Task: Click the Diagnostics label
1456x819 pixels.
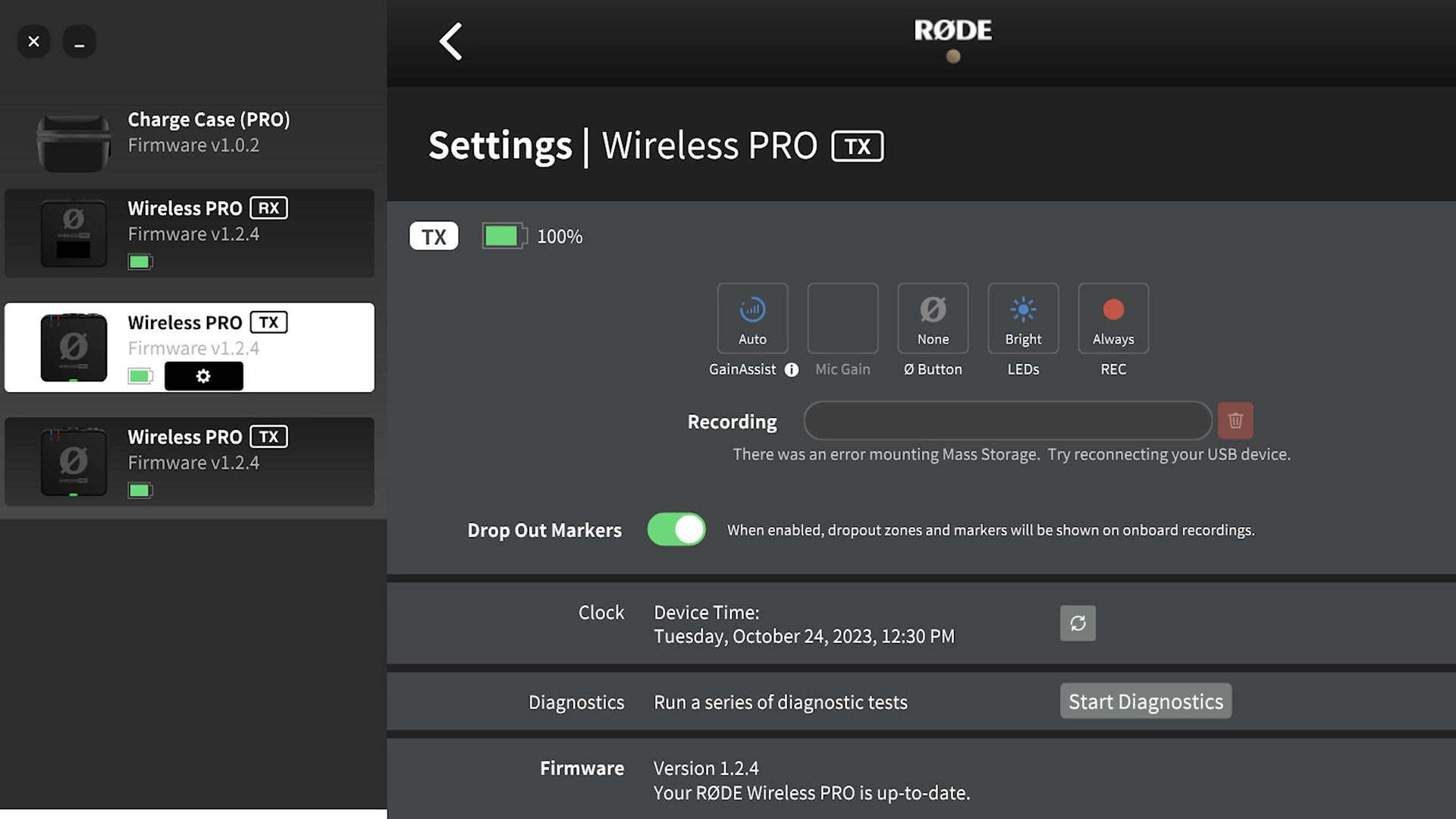Action: (x=576, y=702)
